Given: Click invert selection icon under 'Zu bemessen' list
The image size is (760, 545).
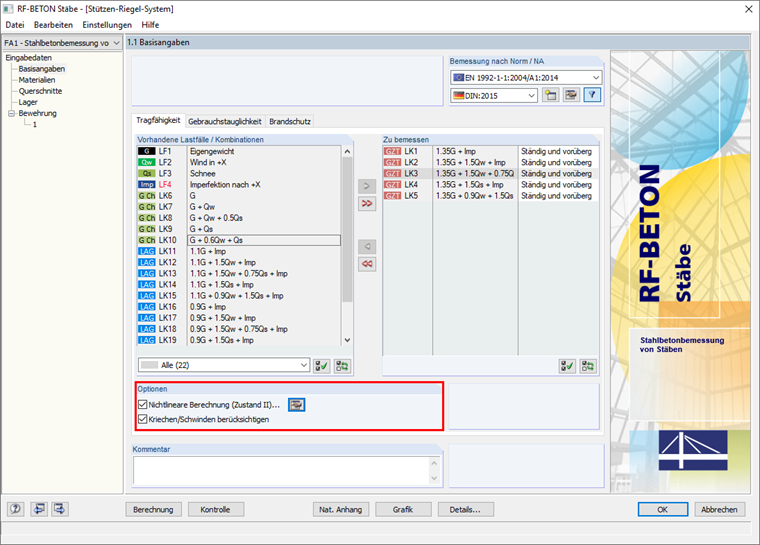Looking at the screenshot, I should point(588,366).
